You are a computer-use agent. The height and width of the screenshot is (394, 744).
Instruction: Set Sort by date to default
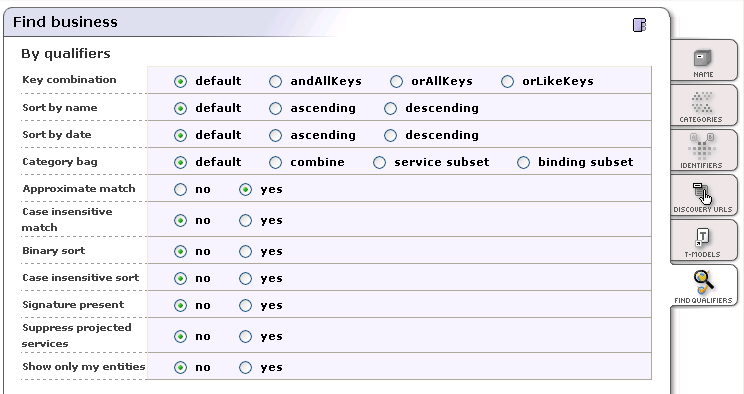(180, 136)
